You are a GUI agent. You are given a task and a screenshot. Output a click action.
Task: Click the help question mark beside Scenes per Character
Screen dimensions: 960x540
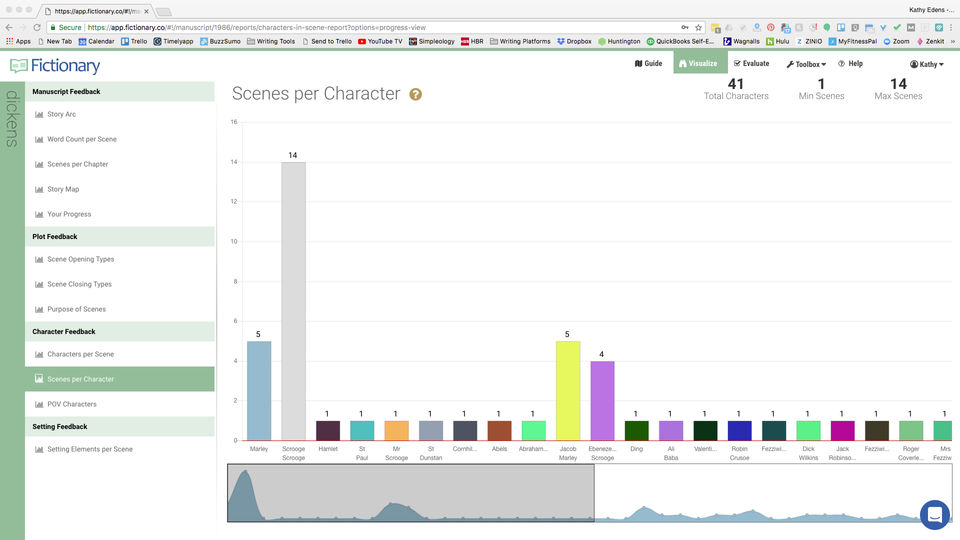415,94
